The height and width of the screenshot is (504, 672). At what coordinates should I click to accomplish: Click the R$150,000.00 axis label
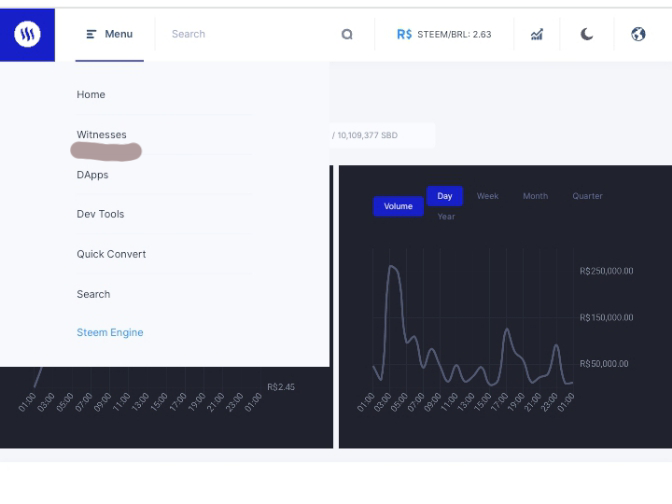[x=606, y=317]
